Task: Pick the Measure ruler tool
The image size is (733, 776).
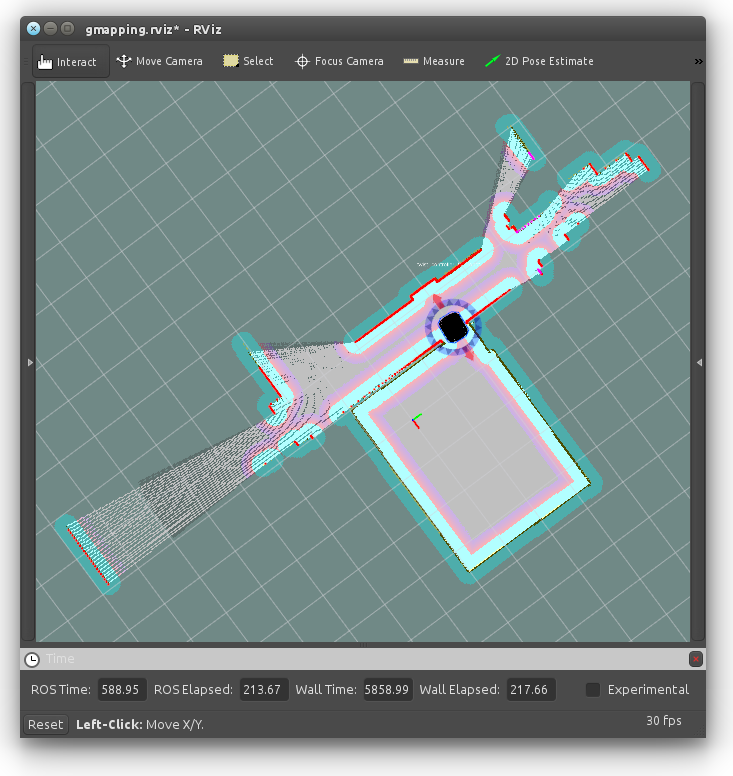Action: (434, 62)
